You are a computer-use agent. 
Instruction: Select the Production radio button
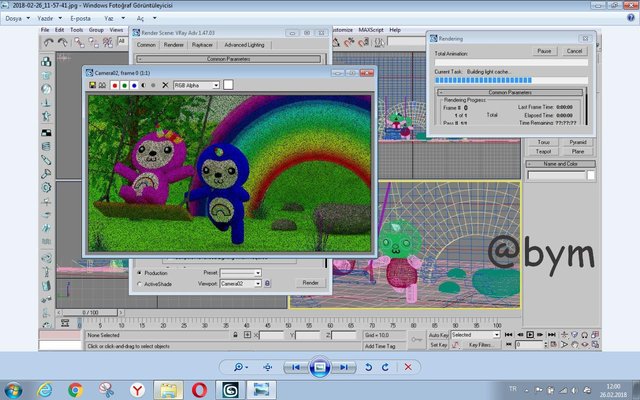coord(138,272)
